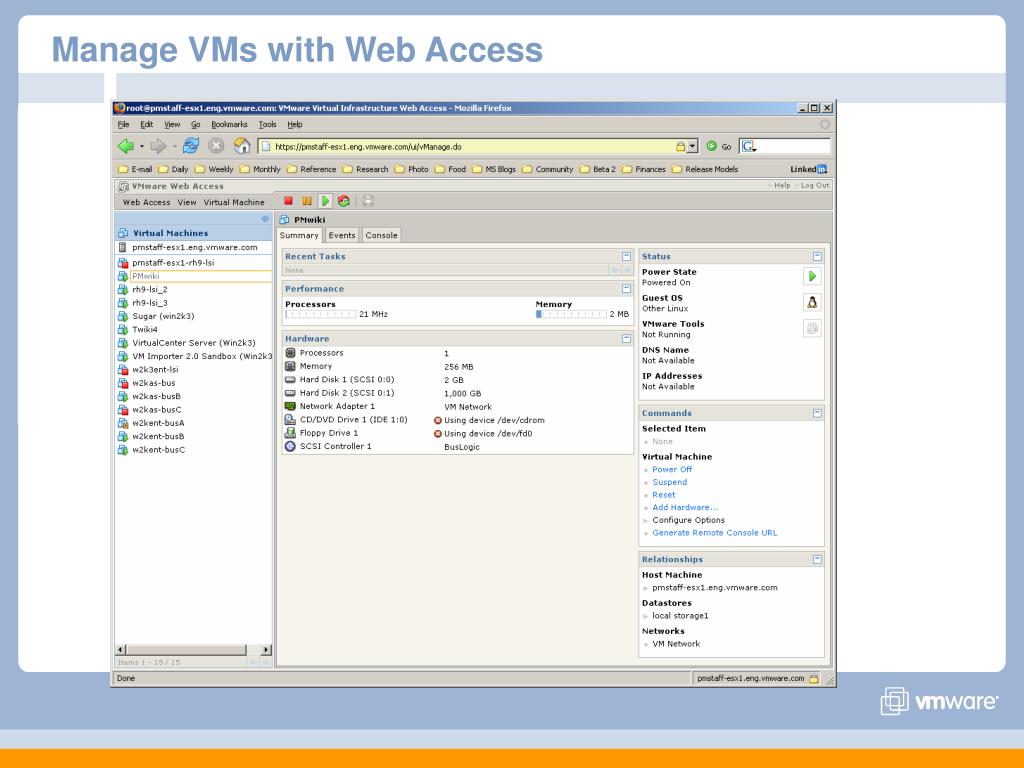Select VirtualCenter Server (Win2k3) in the list

click(194, 343)
